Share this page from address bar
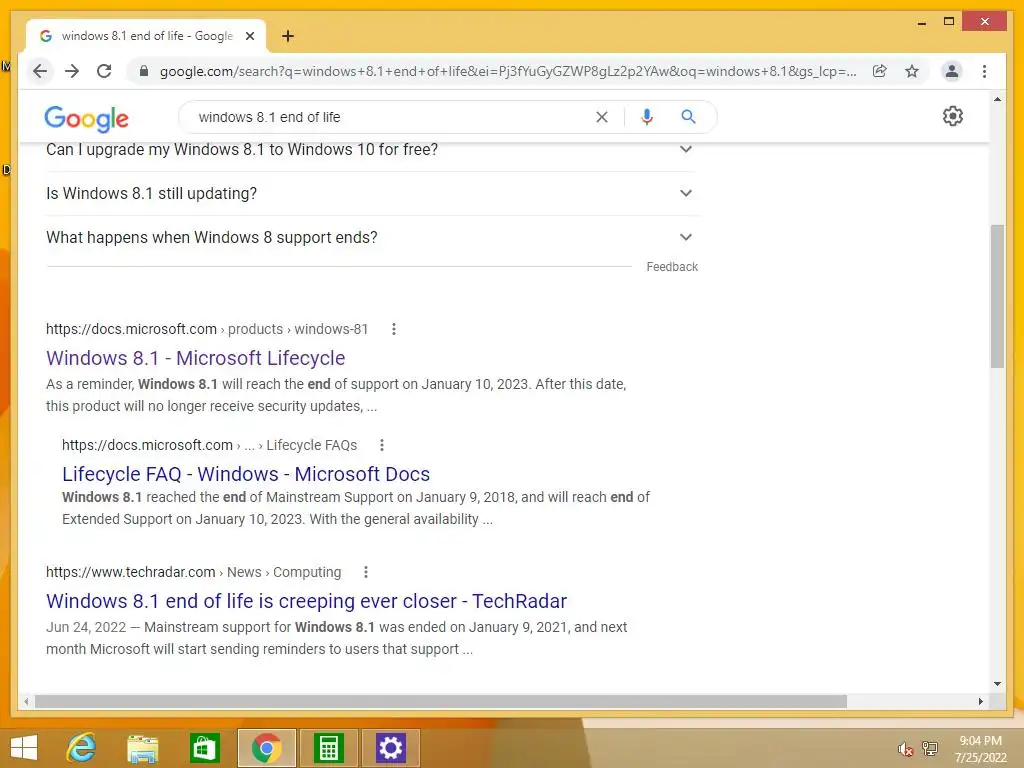1024x768 pixels. pyautogui.click(x=880, y=71)
